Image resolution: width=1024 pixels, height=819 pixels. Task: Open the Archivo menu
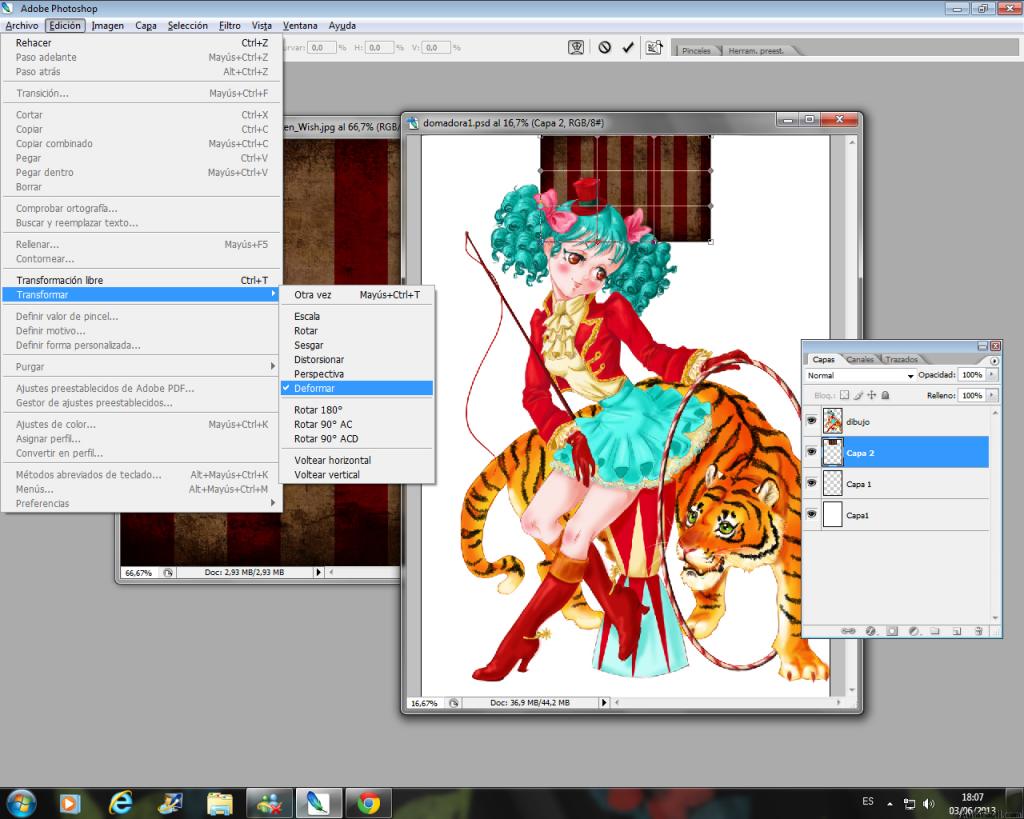tap(22, 25)
